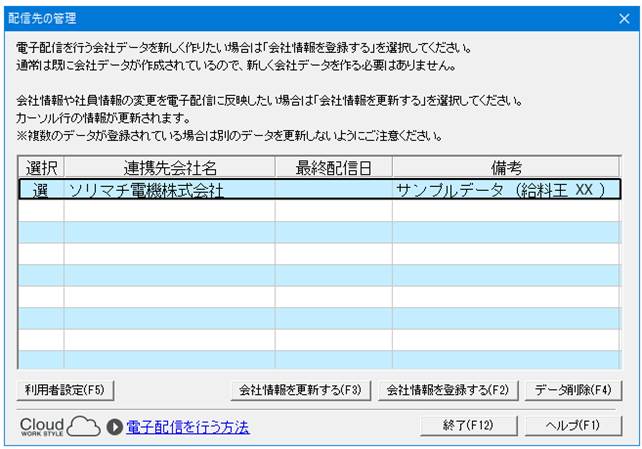This screenshot has width=642, height=449.
Task: Click the データ削除(F4) button
Action: click(573, 390)
